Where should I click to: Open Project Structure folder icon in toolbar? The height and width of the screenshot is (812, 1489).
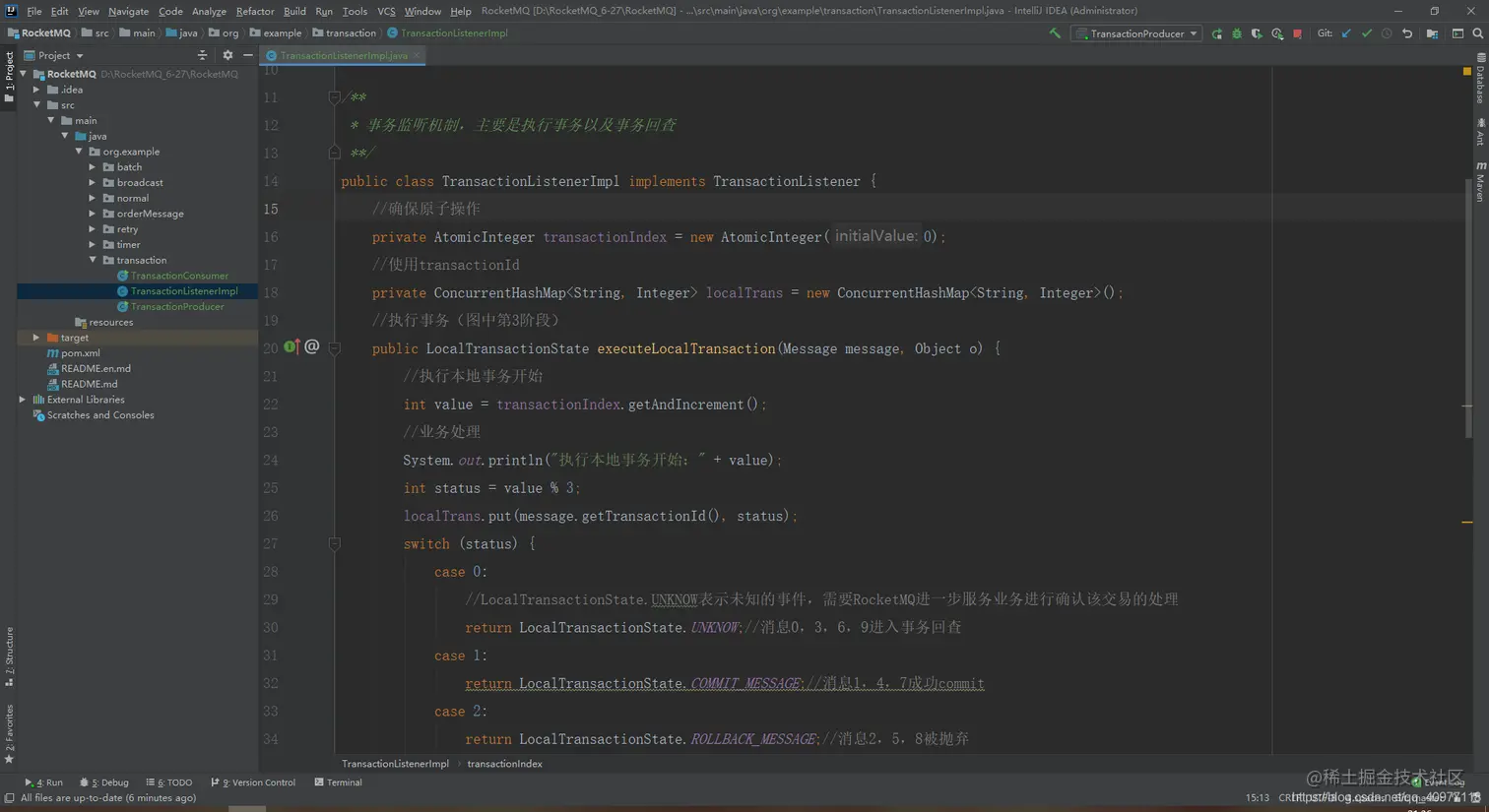pos(1432,33)
